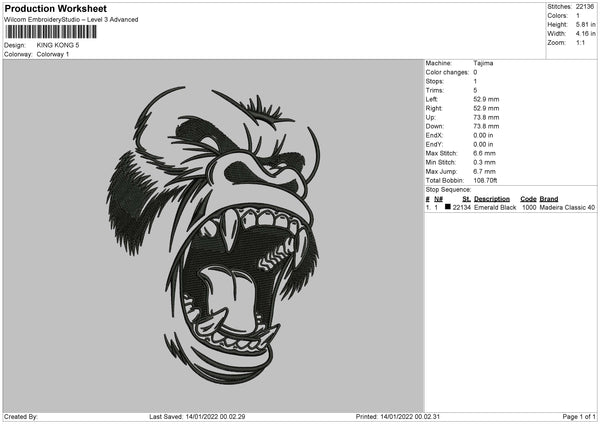Screen dimensions: 600x424
Task: Click the Height value '5.81 in'
Action: pos(586,24)
